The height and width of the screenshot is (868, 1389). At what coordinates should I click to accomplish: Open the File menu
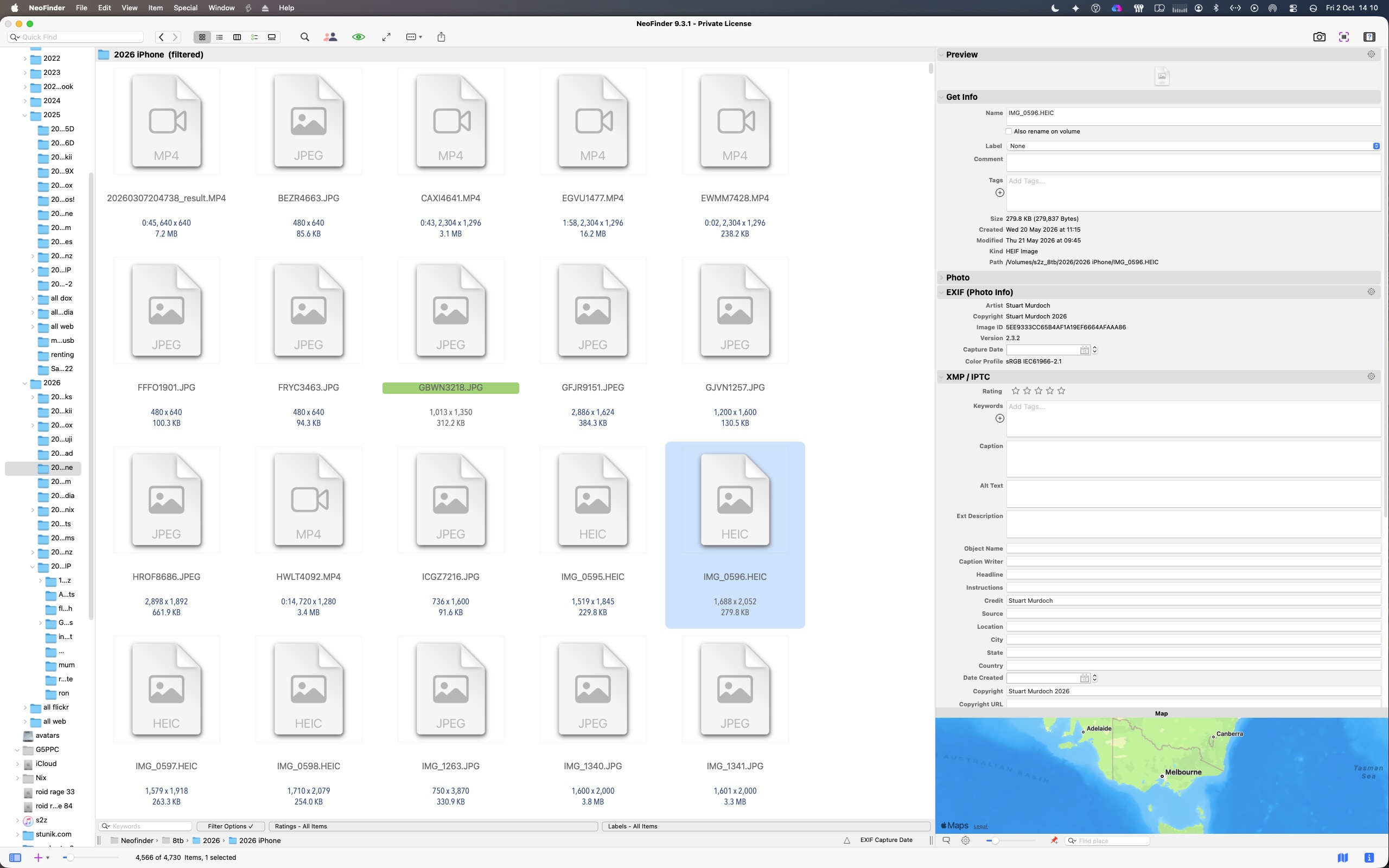tap(81, 8)
